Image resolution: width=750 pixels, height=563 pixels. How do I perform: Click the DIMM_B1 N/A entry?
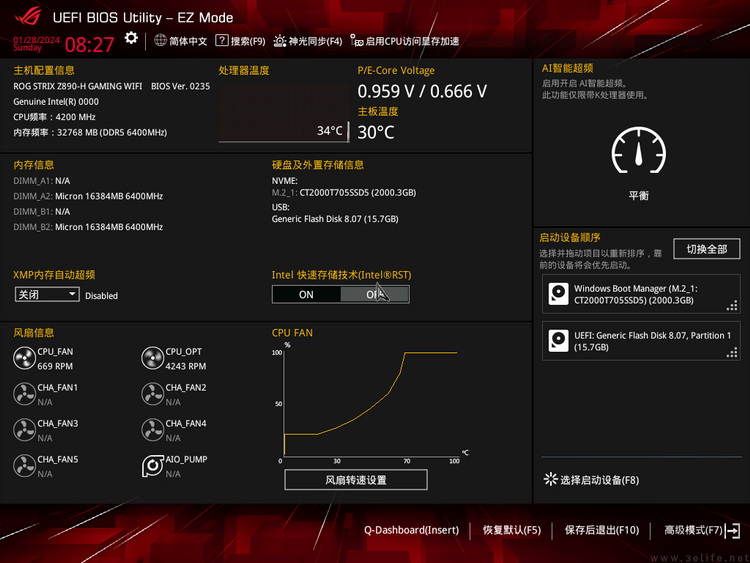[x=42, y=211]
